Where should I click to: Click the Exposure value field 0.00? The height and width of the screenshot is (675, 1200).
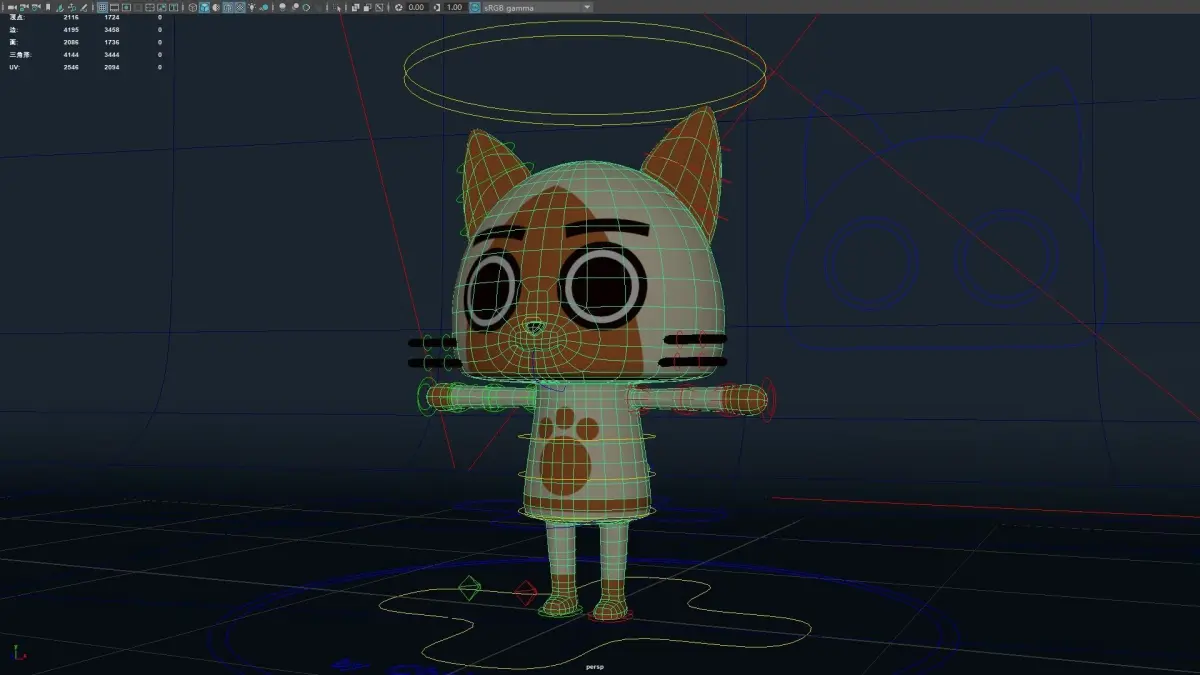click(x=416, y=7)
